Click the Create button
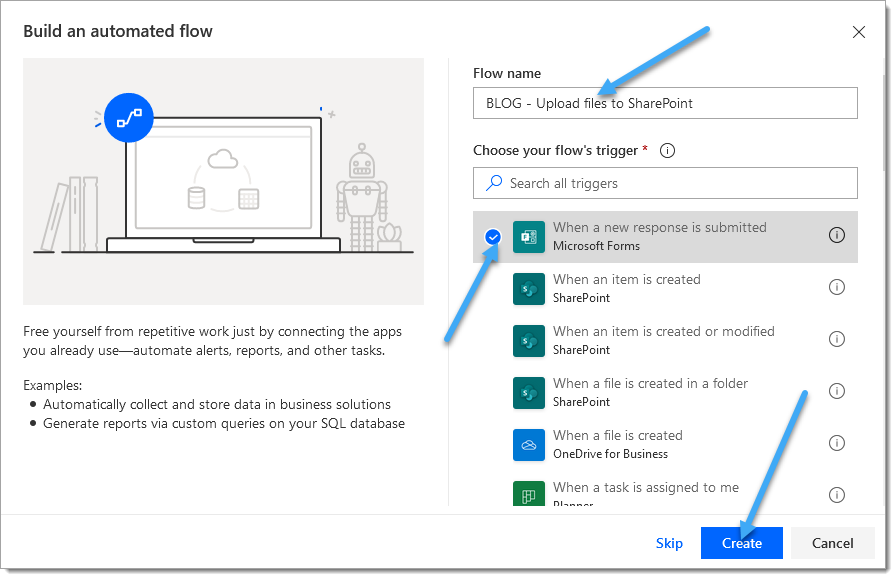 [741, 543]
